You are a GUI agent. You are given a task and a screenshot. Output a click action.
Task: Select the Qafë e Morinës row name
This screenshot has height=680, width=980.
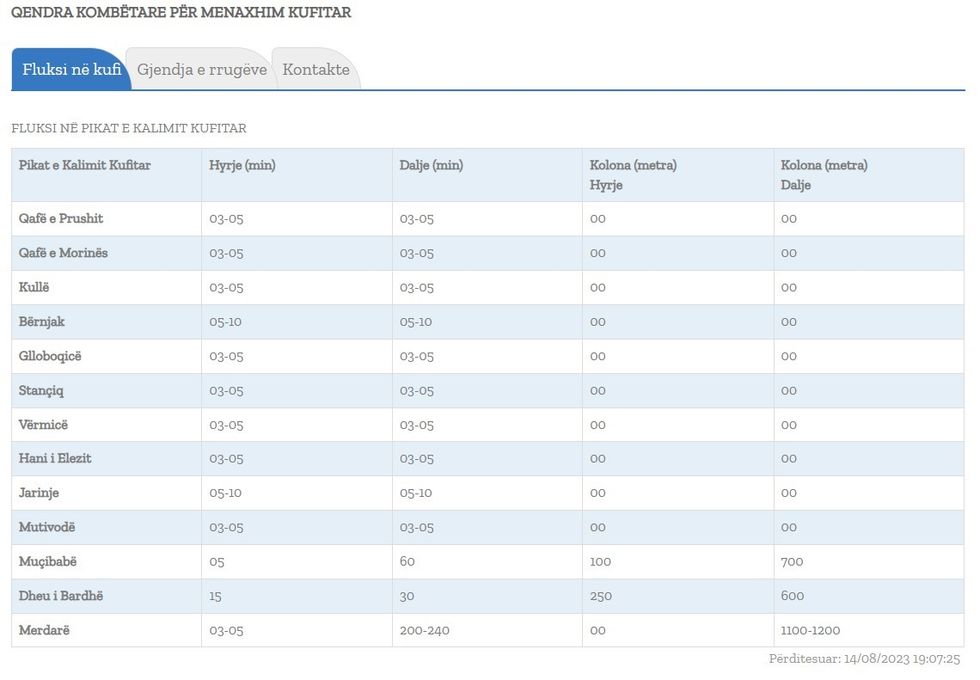(x=63, y=253)
